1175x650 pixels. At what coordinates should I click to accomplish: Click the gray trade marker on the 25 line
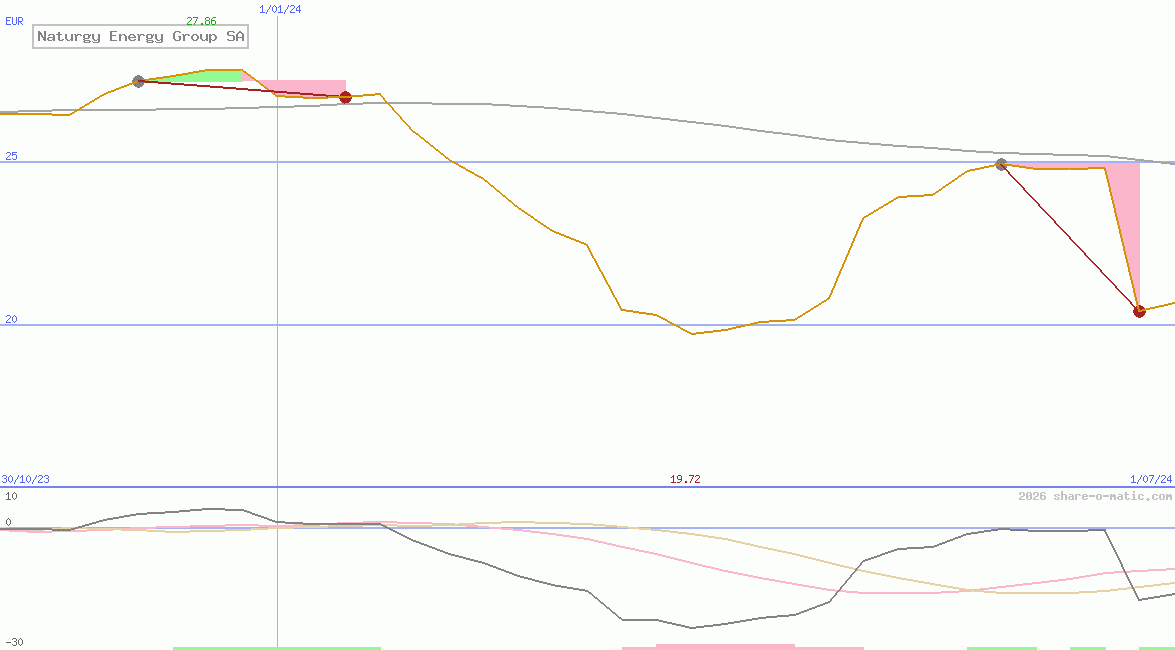(1001, 164)
